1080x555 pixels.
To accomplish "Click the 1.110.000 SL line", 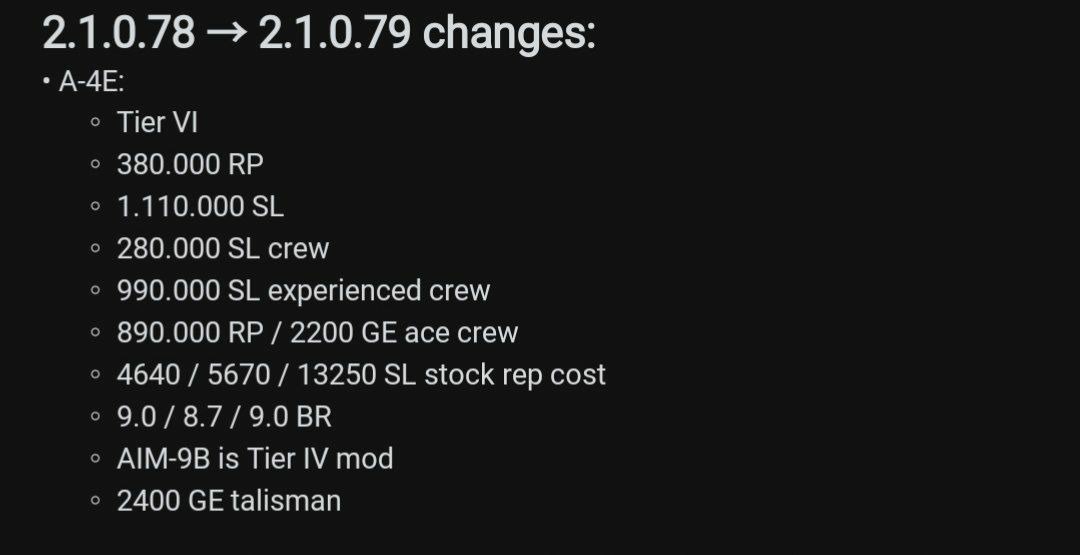I will pos(200,207).
